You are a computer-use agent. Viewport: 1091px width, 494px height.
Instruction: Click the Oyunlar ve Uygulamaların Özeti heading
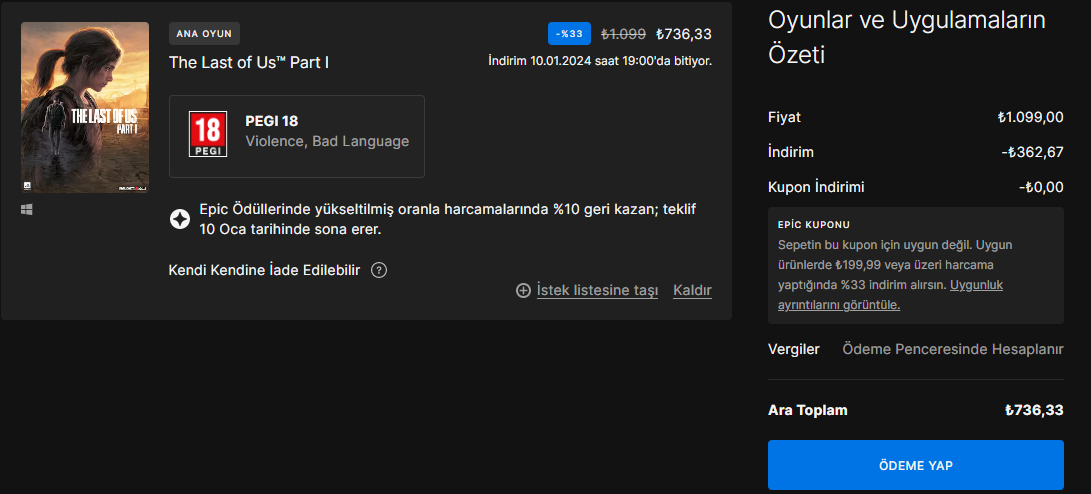pyautogui.click(x=907, y=38)
